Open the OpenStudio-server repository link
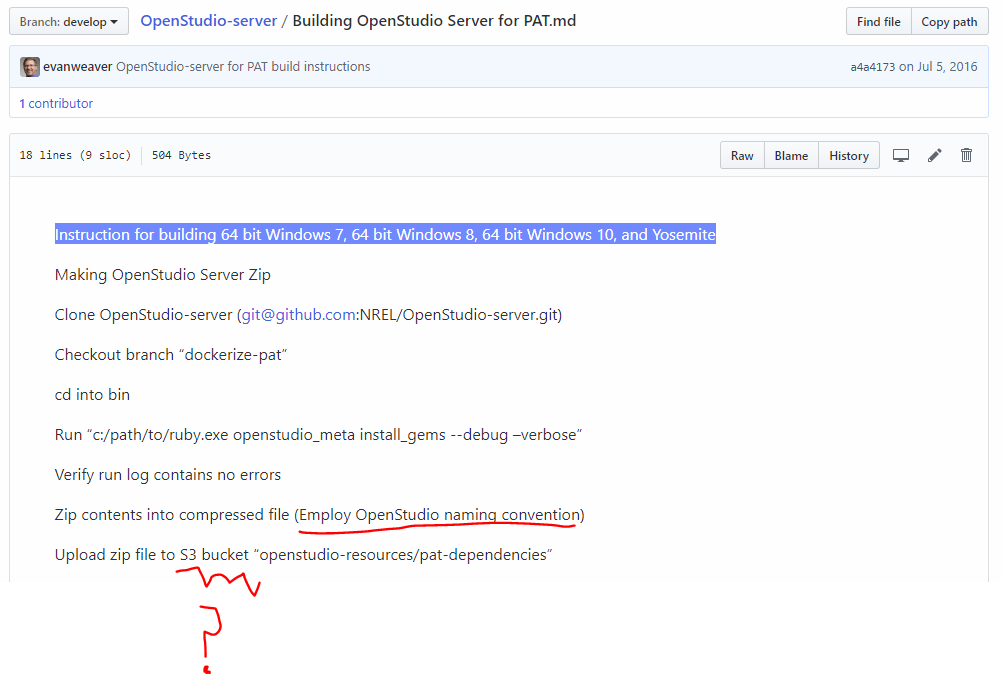 208,21
